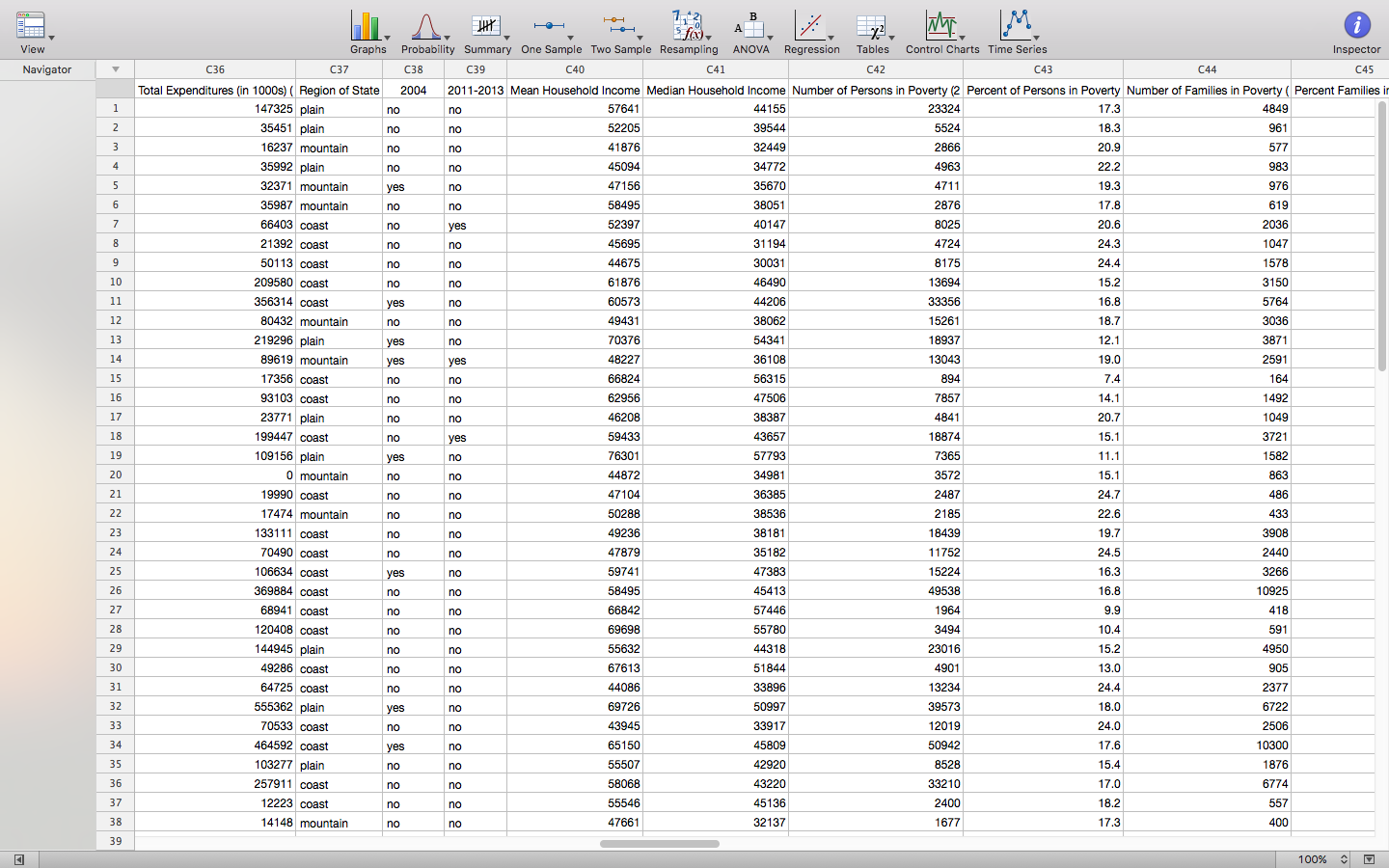Select the 'Total Expenditures (in 1000s)' name cell
Viewport: 1389px width, 868px height.
[215, 90]
